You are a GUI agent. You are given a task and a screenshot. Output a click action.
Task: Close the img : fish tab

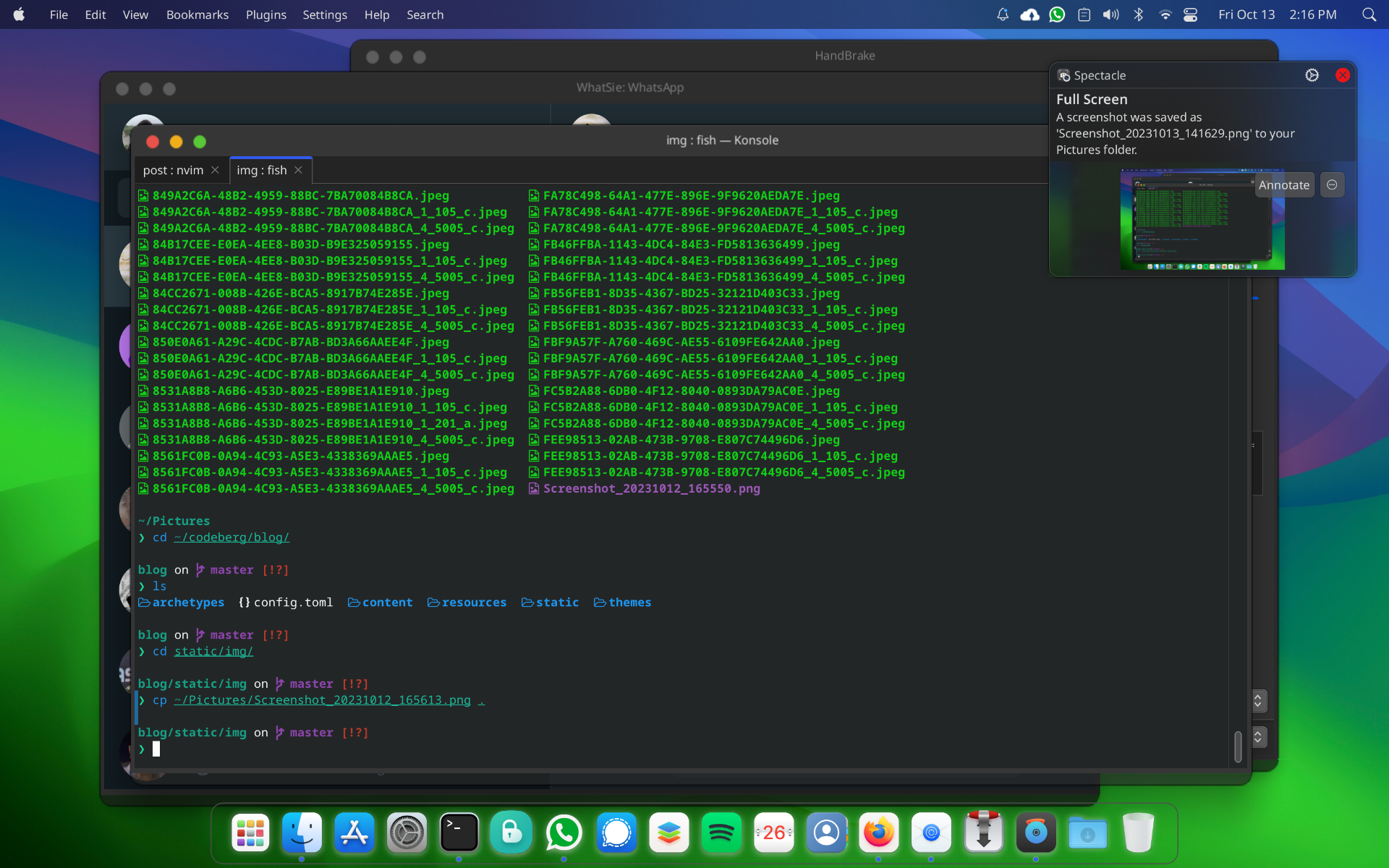click(x=298, y=170)
